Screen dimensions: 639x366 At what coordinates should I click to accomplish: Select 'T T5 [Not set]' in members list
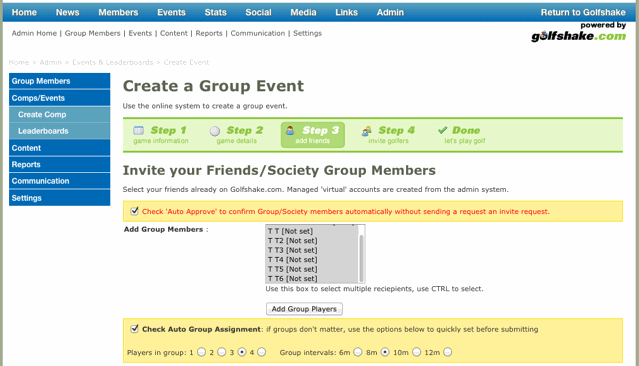tap(312, 269)
